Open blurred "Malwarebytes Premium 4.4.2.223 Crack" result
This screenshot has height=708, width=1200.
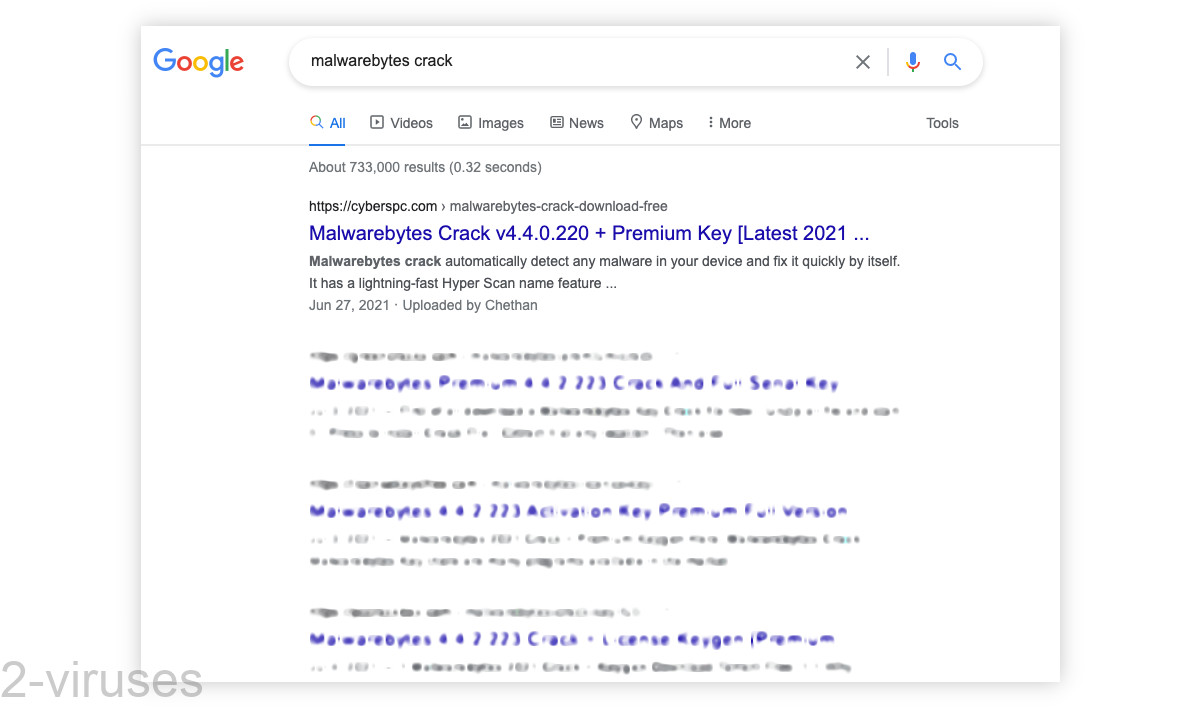point(574,383)
